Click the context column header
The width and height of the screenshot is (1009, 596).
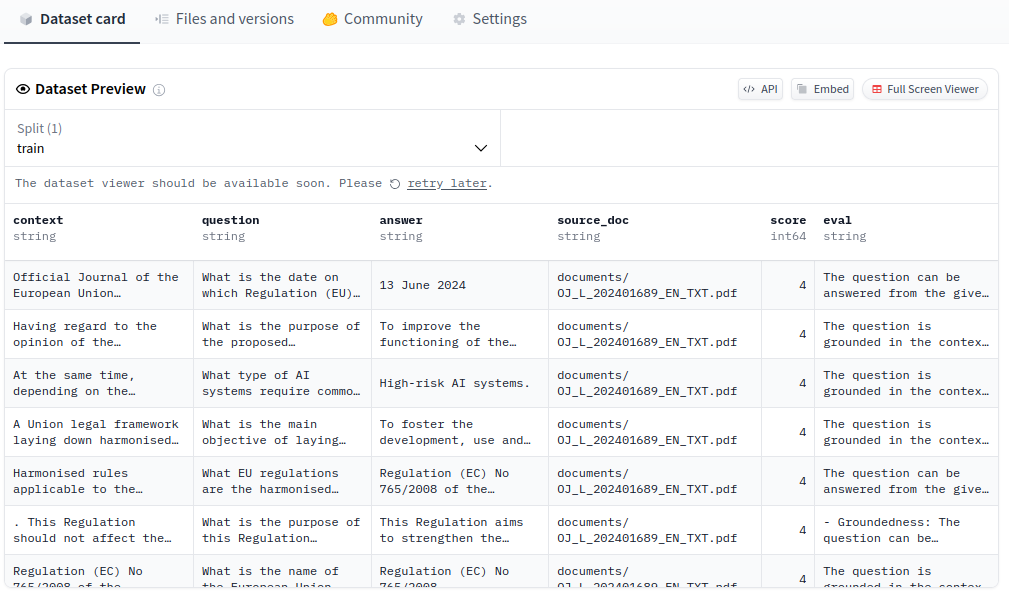38,220
